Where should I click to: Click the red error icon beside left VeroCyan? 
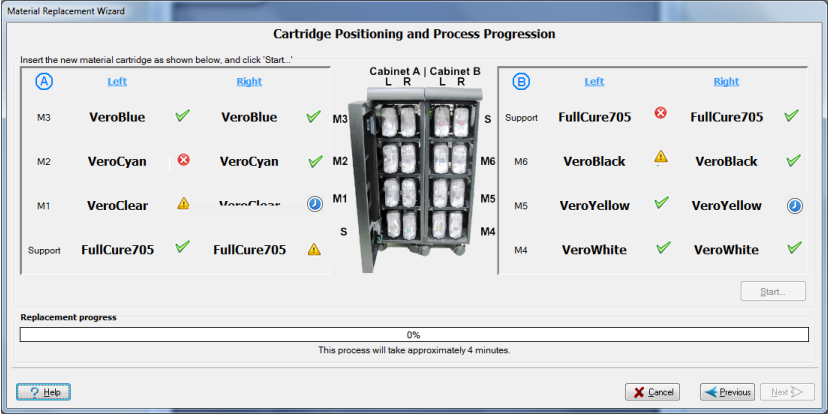coord(184,160)
